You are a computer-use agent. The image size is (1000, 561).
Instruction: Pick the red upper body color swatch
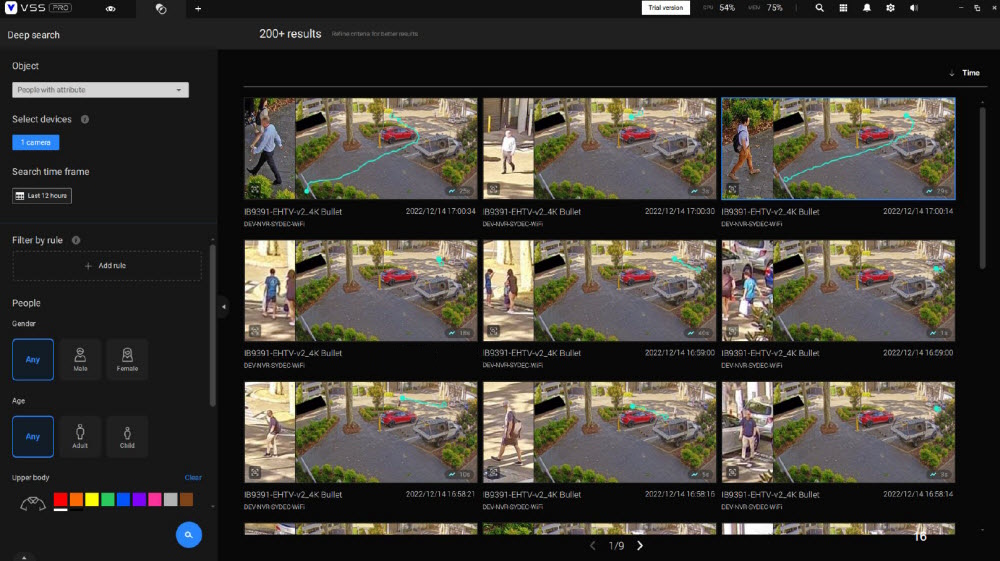click(60, 499)
